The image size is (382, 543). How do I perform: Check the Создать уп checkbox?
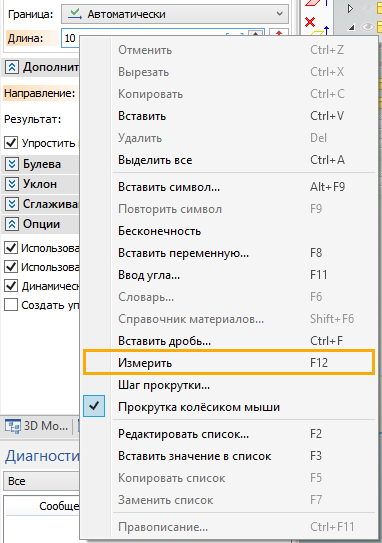click(x=11, y=305)
